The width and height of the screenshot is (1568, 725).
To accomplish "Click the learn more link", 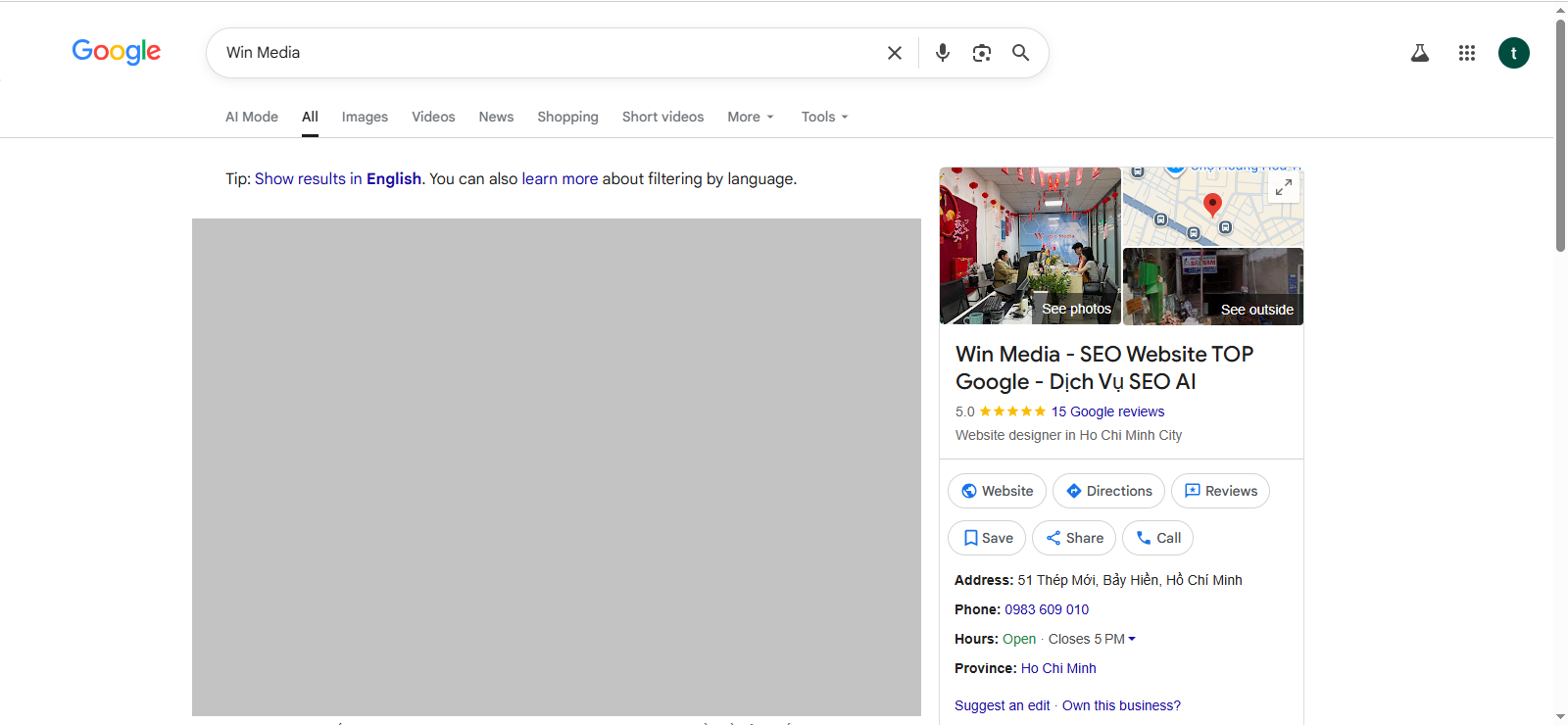I will 560,178.
